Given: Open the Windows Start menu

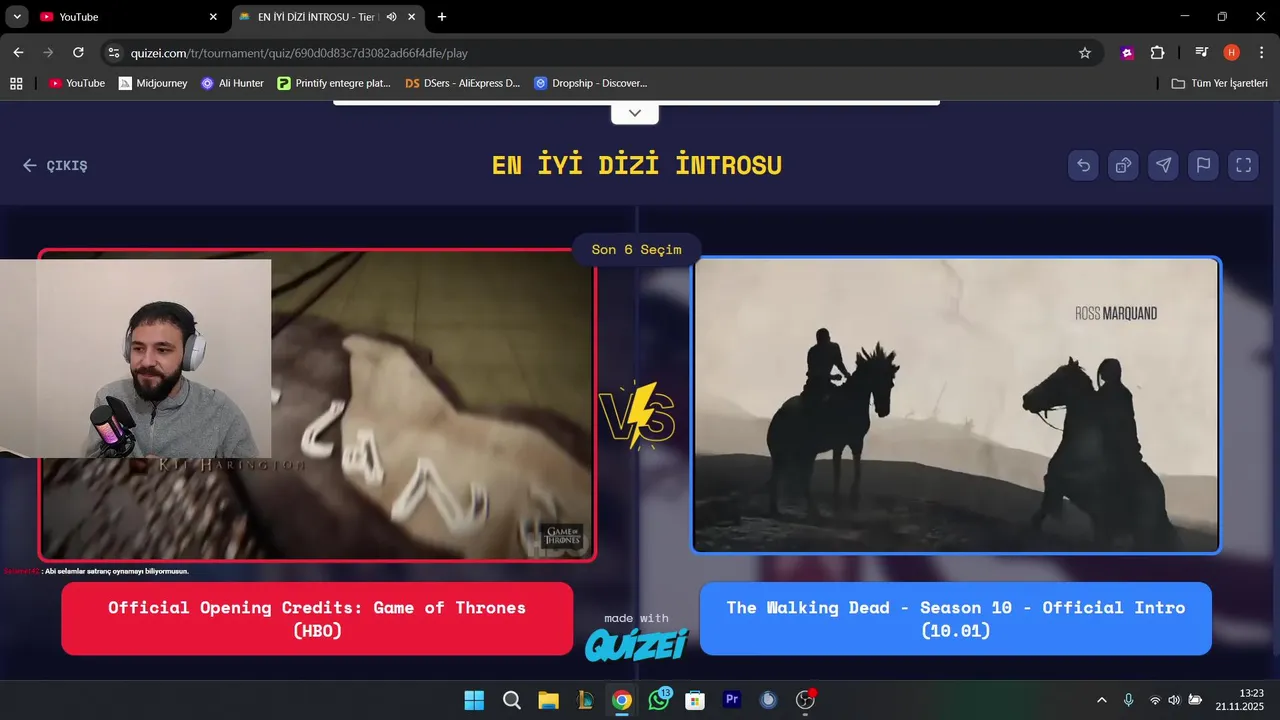Looking at the screenshot, I should 474,700.
